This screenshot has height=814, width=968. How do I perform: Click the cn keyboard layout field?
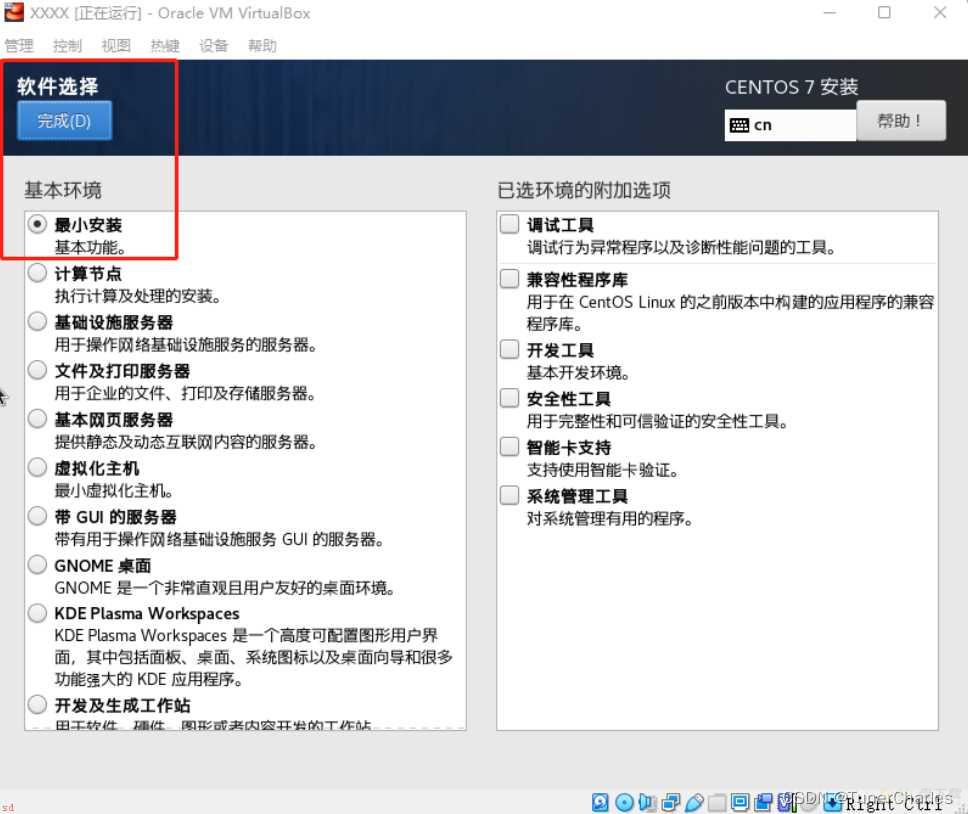pos(790,125)
